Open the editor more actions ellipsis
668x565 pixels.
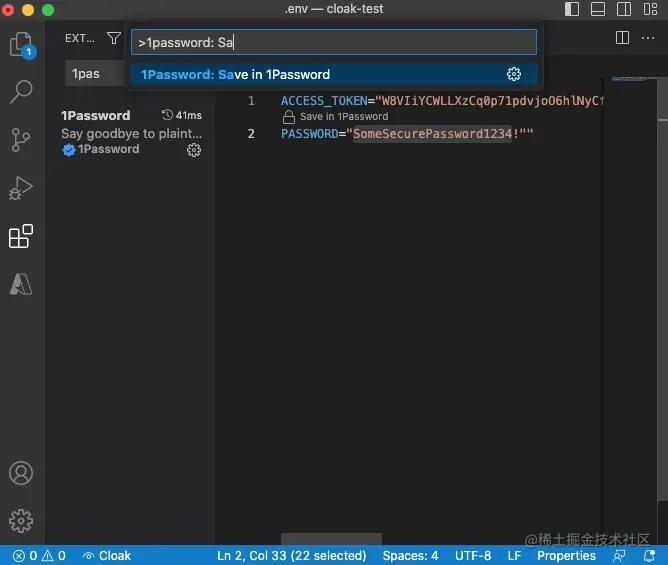(x=648, y=38)
